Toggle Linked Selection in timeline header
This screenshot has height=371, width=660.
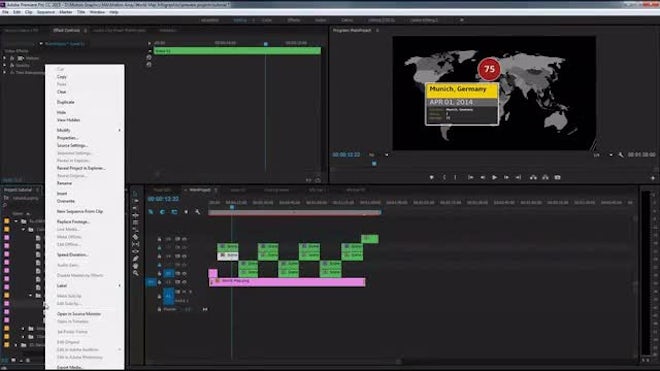(174, 212)
